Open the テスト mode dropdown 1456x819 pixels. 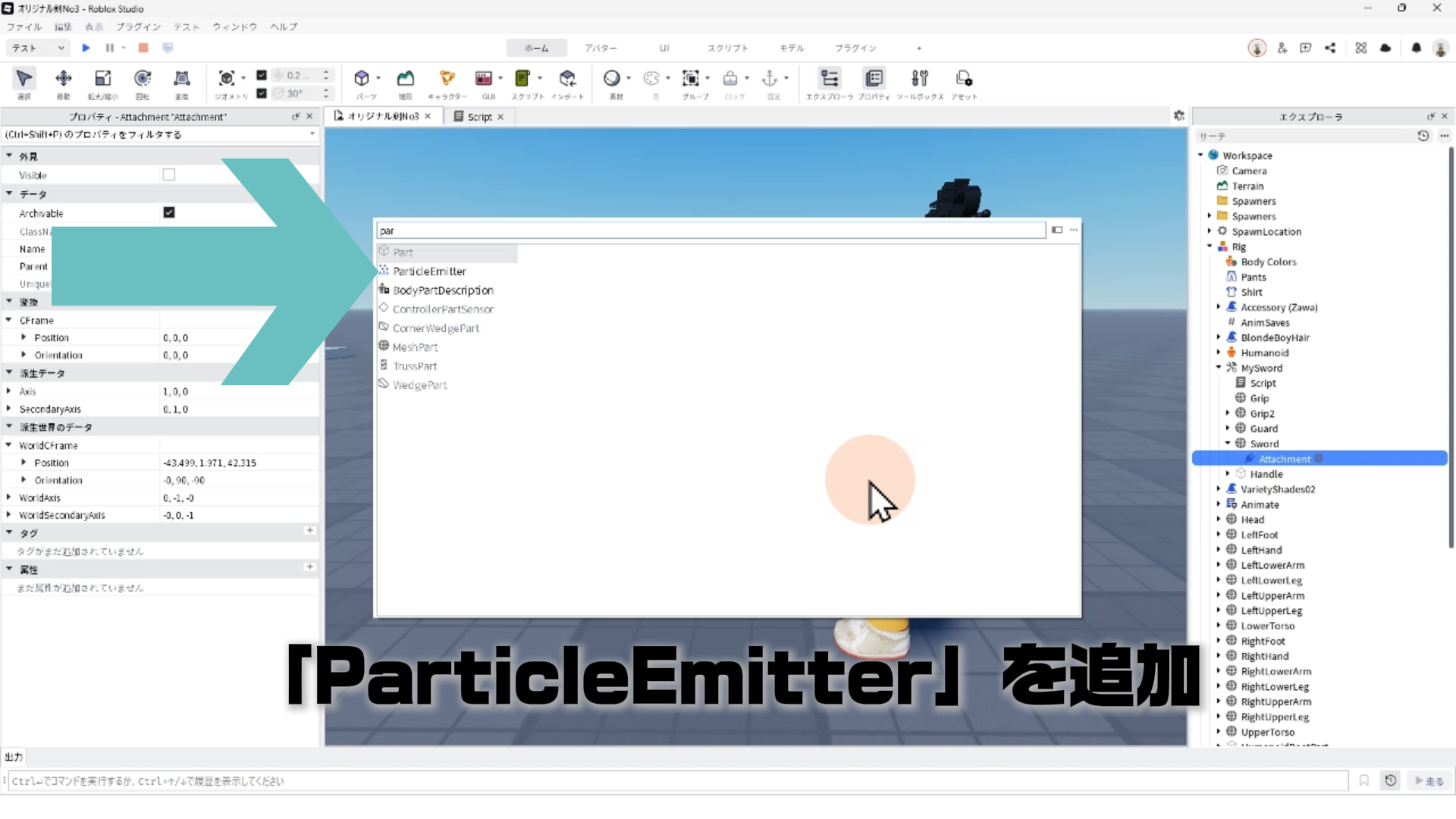tap(38, 48)
